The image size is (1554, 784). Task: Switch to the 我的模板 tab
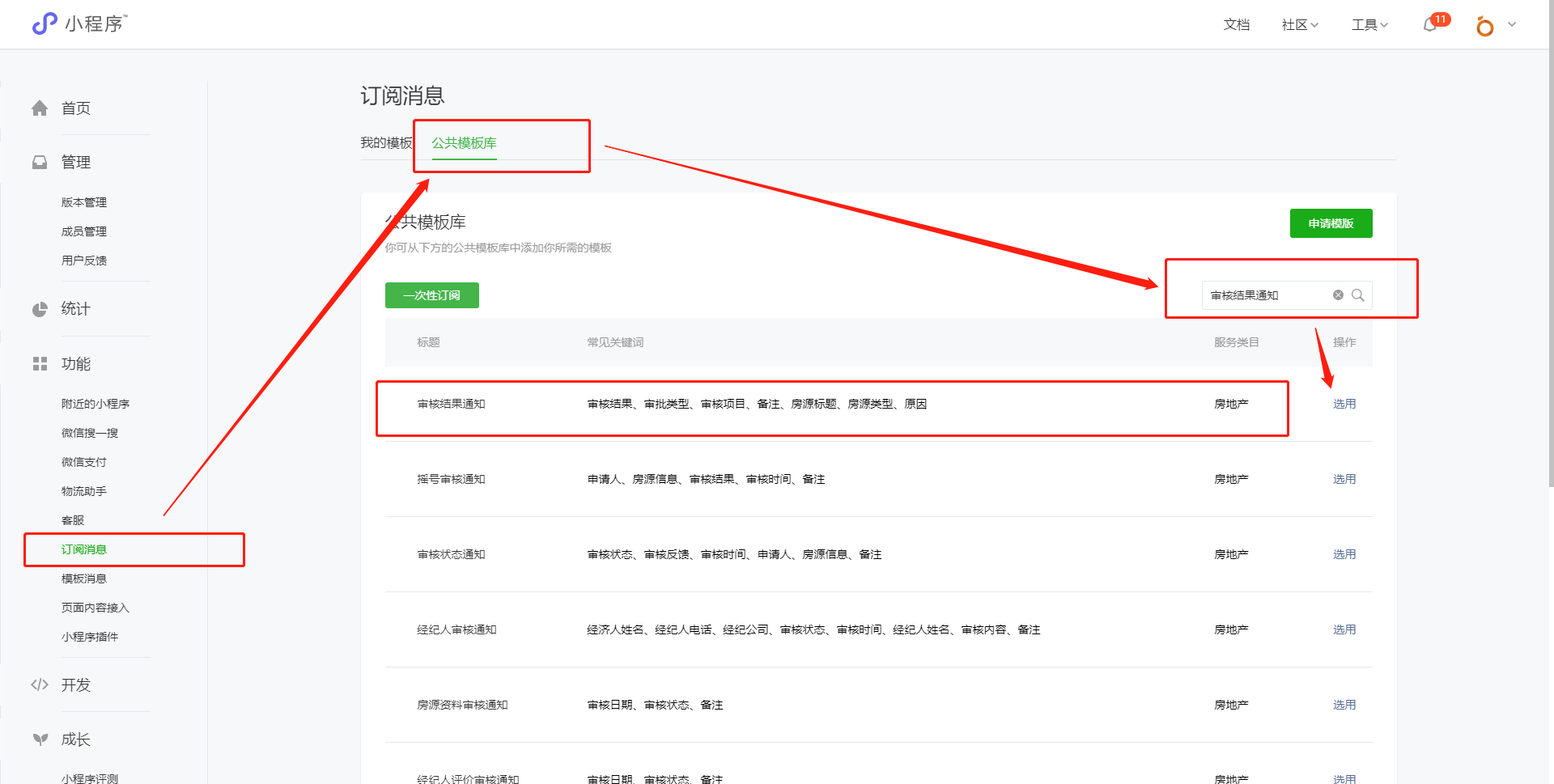386,143
